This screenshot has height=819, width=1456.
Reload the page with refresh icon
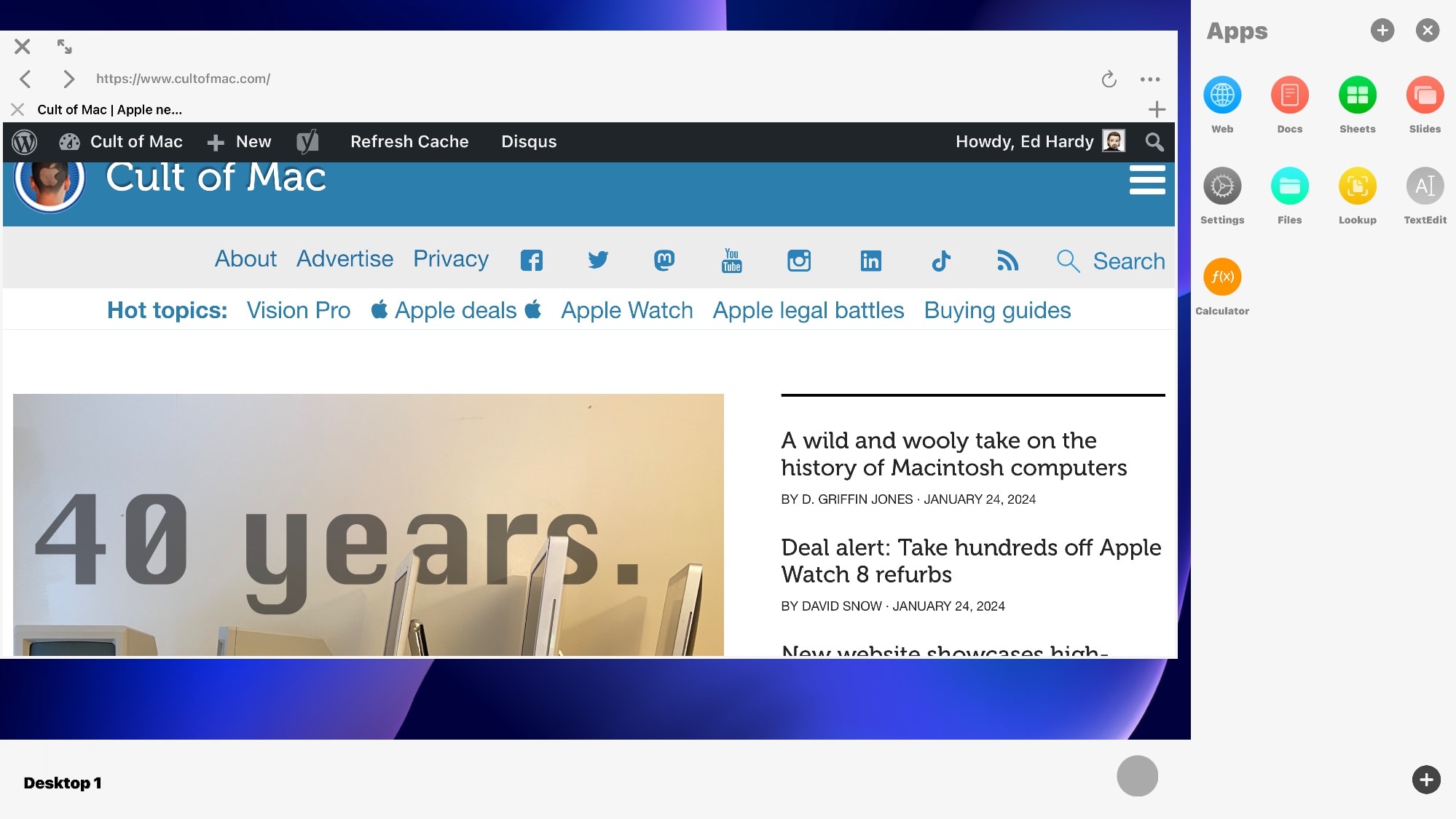[x=1109, y=79]
